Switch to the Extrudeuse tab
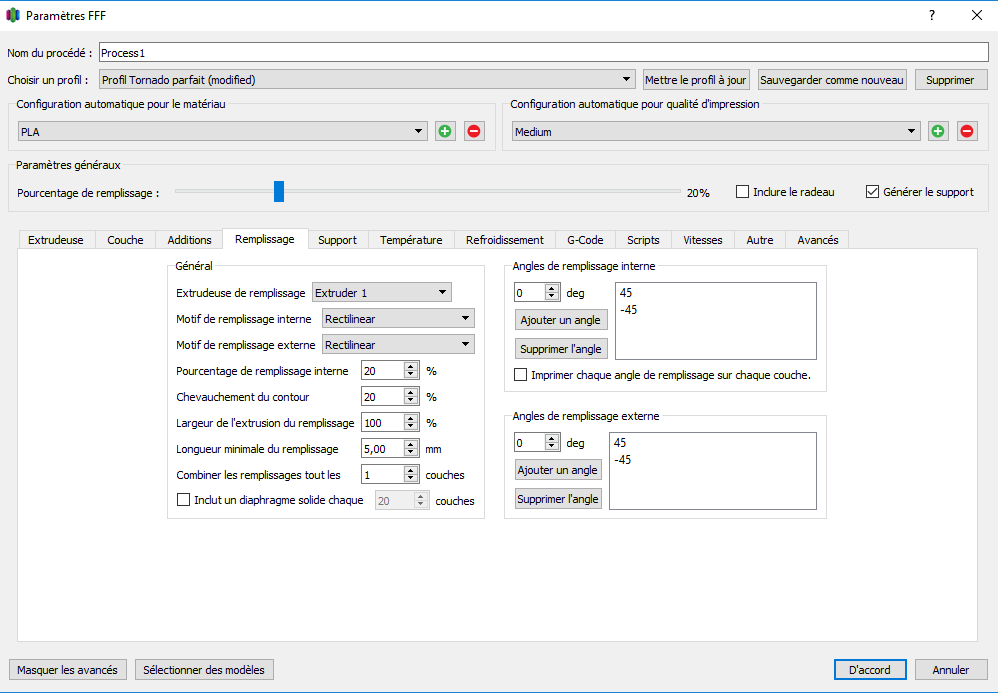 55,240
